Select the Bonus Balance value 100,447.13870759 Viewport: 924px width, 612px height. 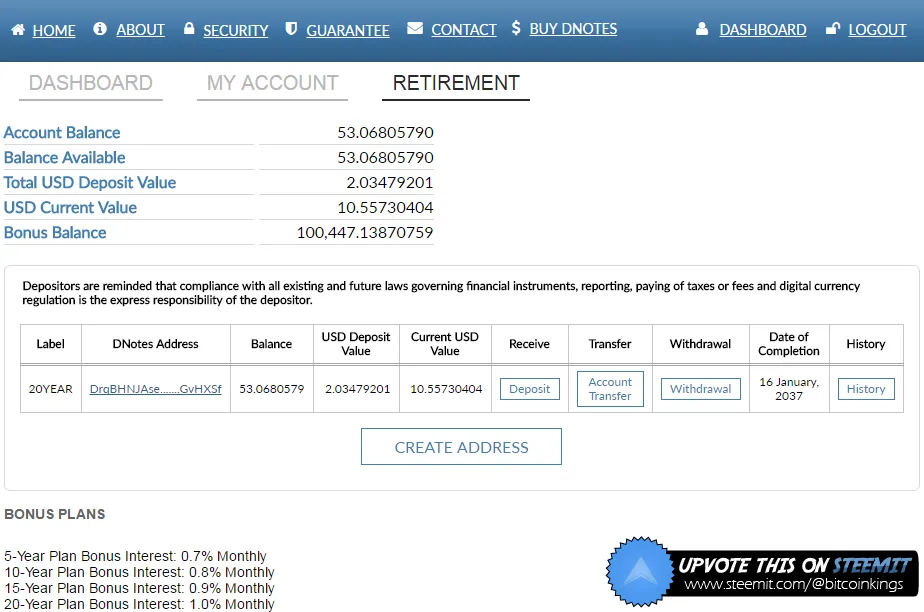tap(365, 233)
